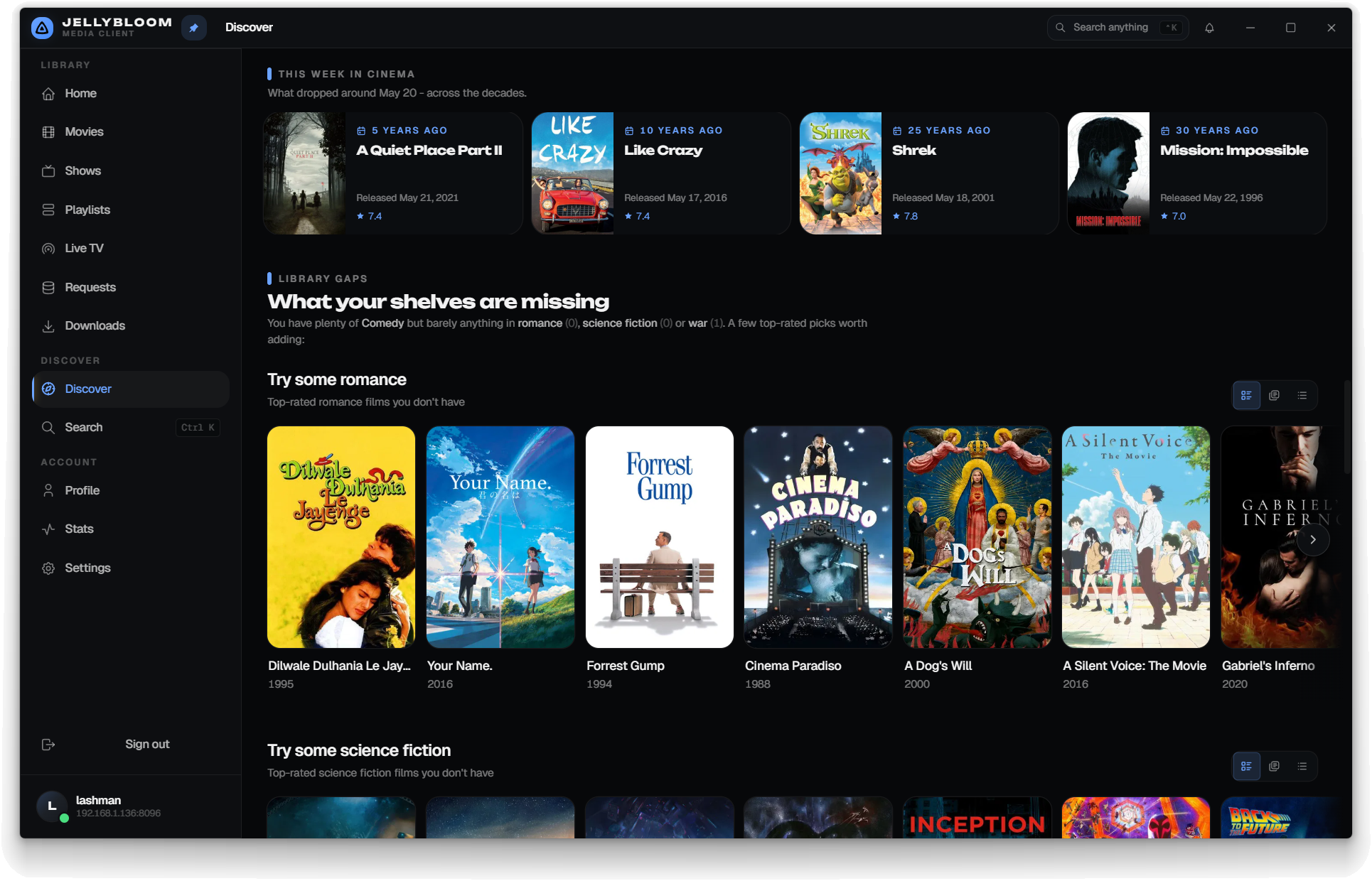
Task: Click the vertical scrollbar on the right edge
Action: point(1347,426)
